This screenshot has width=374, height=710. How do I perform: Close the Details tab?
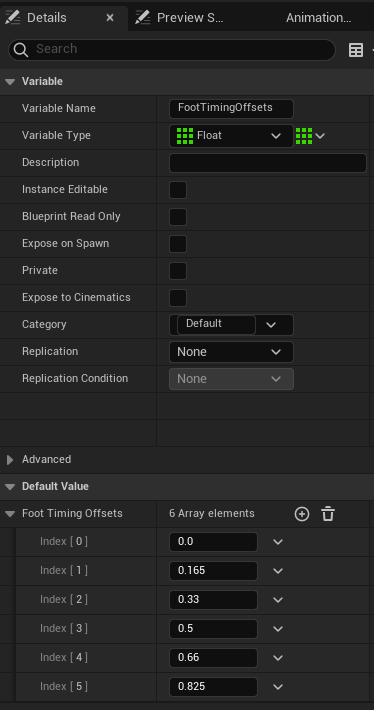110,18
